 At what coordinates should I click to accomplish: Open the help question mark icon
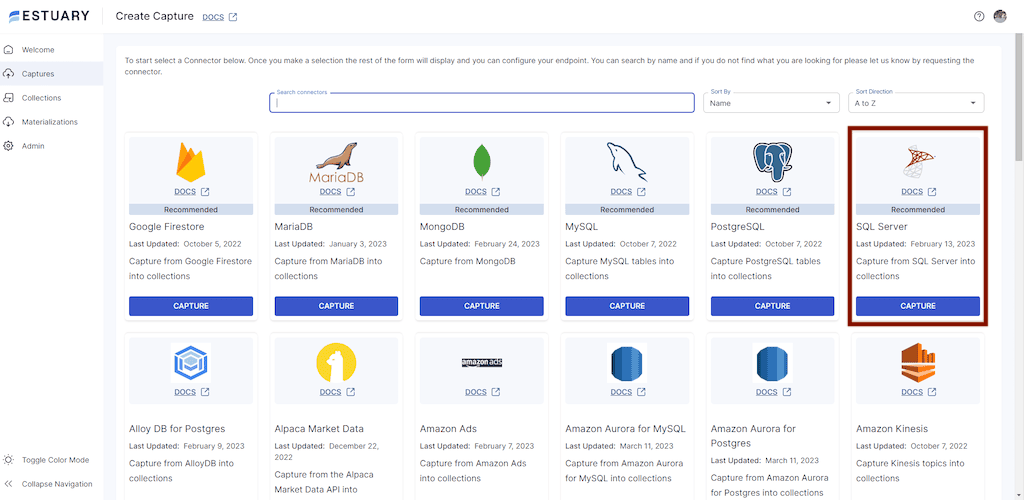[x=978, y=16]
